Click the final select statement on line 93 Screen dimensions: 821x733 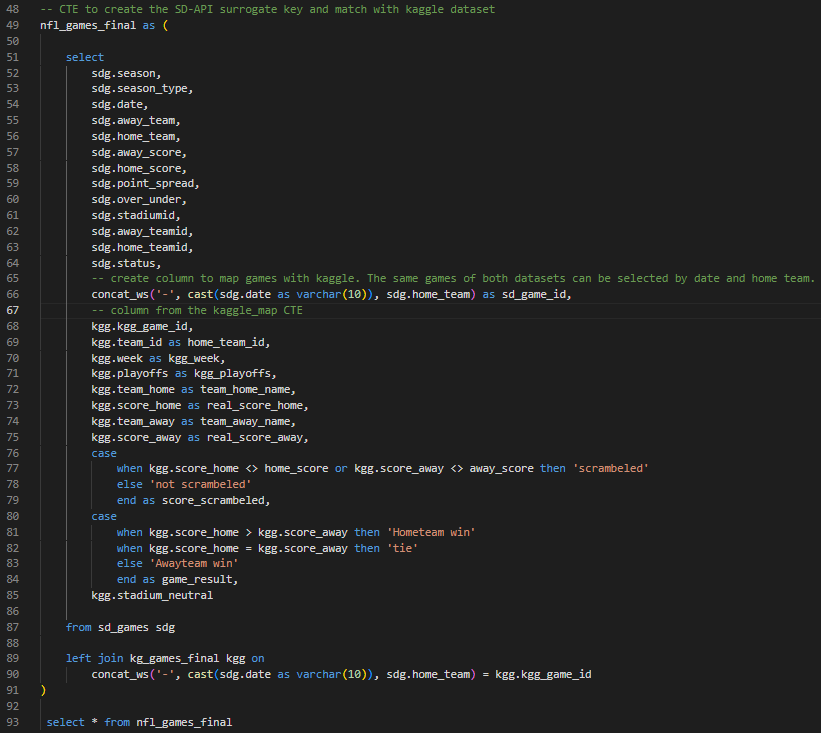(140, 721)
